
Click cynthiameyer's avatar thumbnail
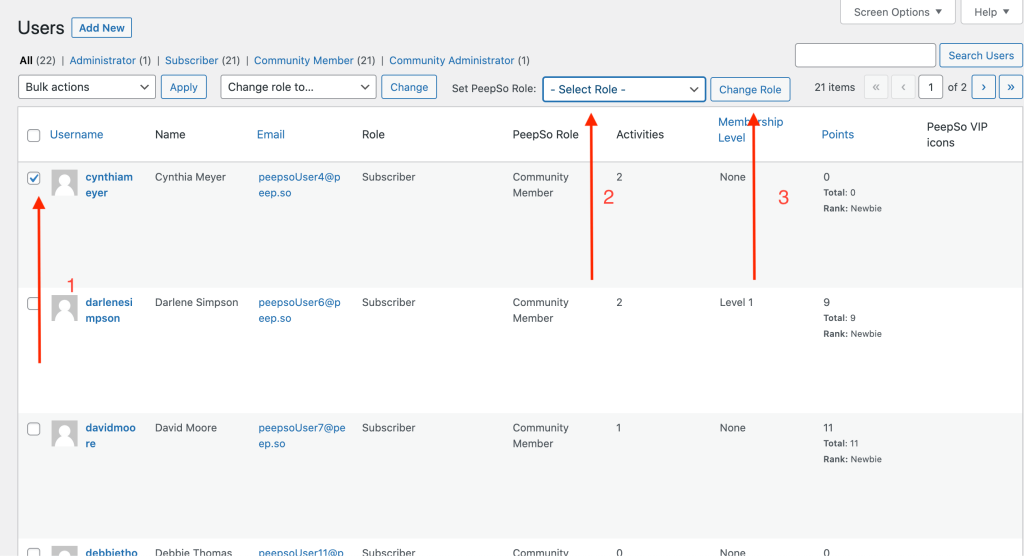(x=65, y=183)
